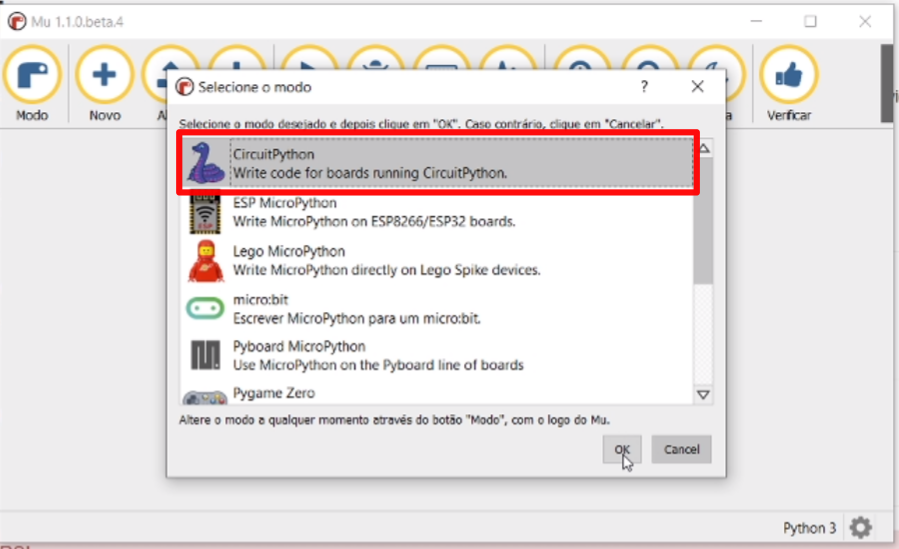Select the micro:bit mode entry
Viewport: 899px width, 549px height.
coord(438,309)
